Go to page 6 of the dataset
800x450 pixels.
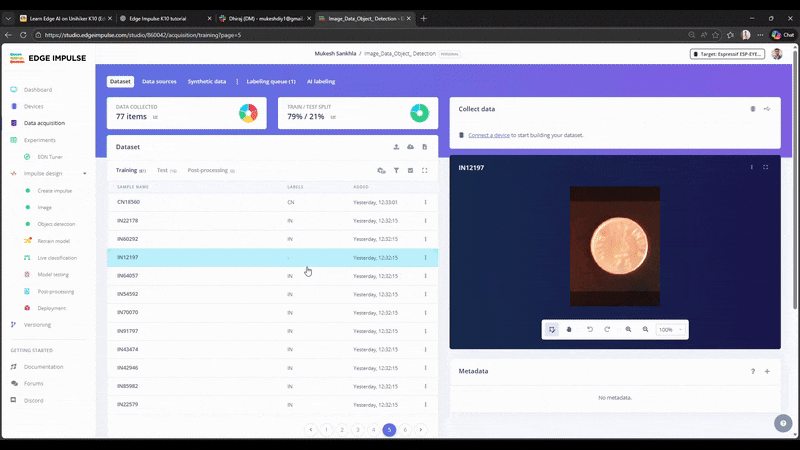(x=405, y=430)
